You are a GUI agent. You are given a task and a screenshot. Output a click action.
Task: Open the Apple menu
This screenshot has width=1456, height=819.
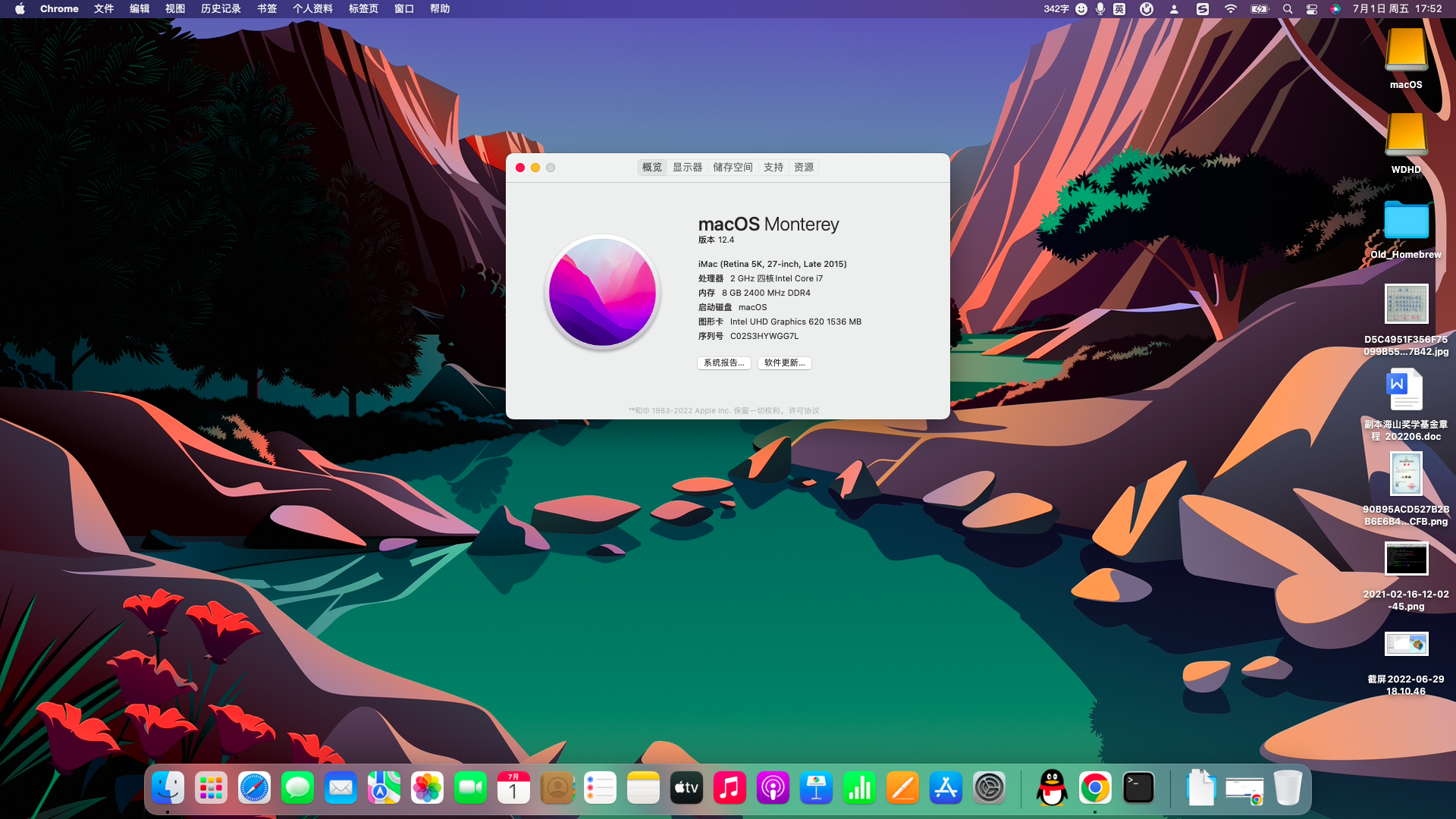20,9
